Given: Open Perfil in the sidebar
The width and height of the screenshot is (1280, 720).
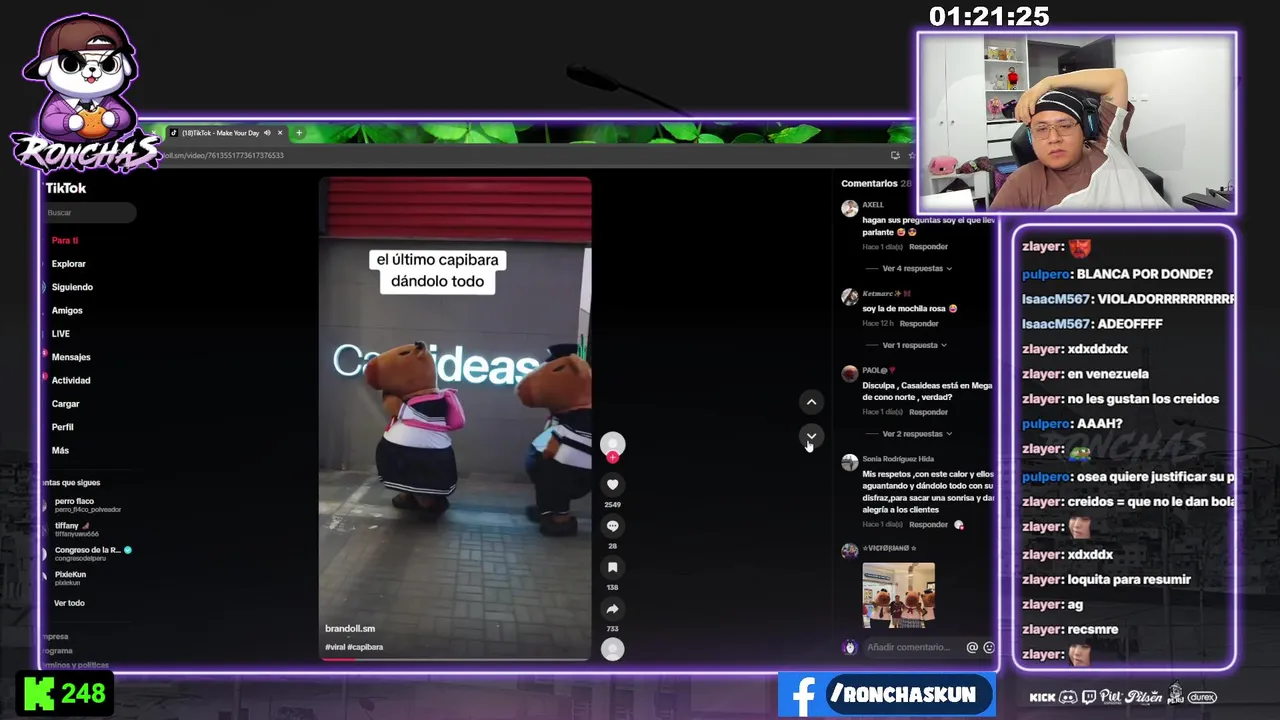Looking at the screenshot, I should pos(62,427).
